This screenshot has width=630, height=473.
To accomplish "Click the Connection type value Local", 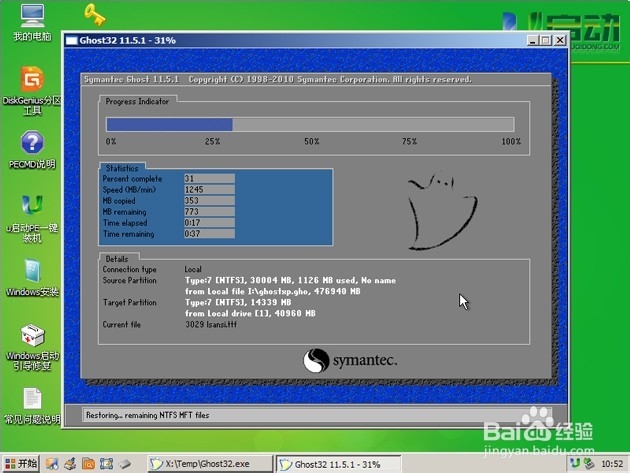I will (x=193, y=269).
